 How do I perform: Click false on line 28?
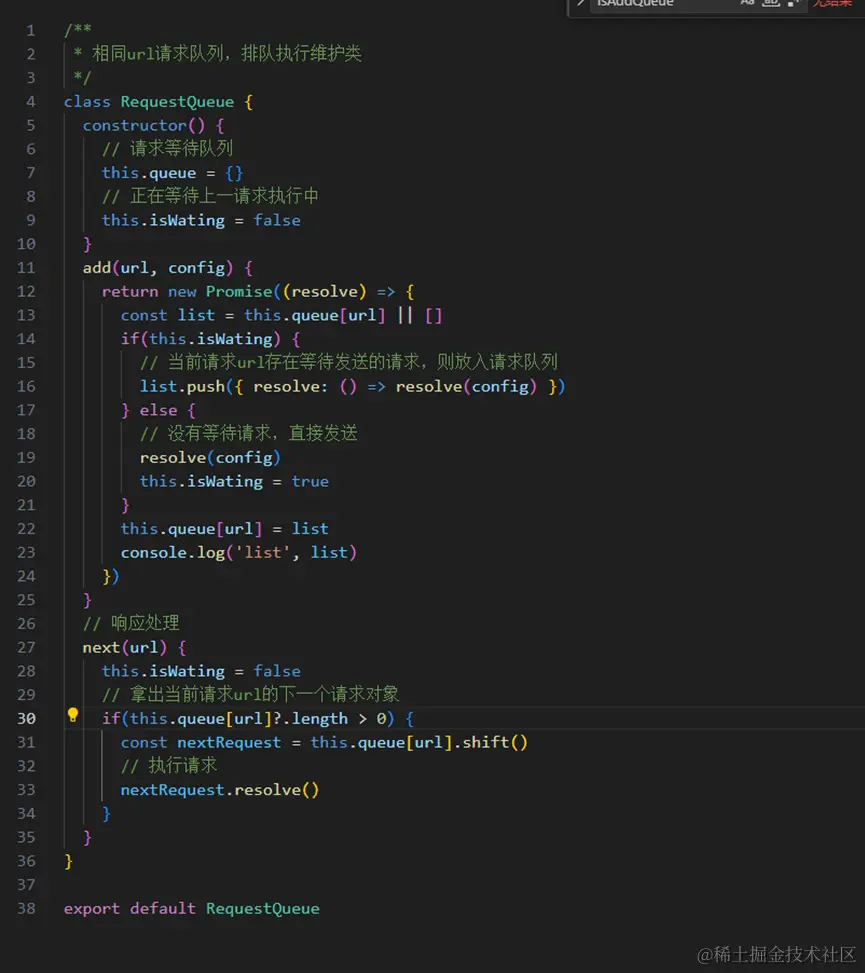(x=277, y=671)
